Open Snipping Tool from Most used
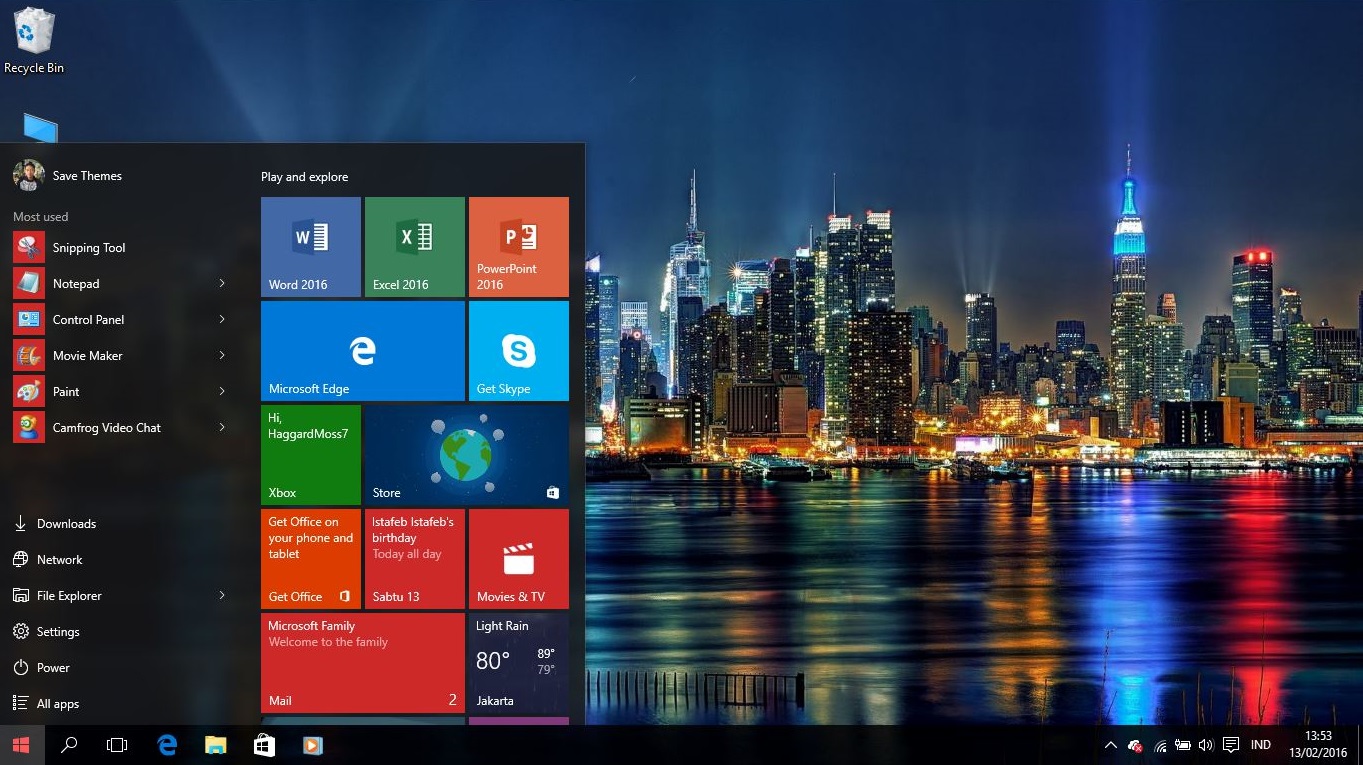The width and height of the screenshot is (1363, 765). [89, 247]
